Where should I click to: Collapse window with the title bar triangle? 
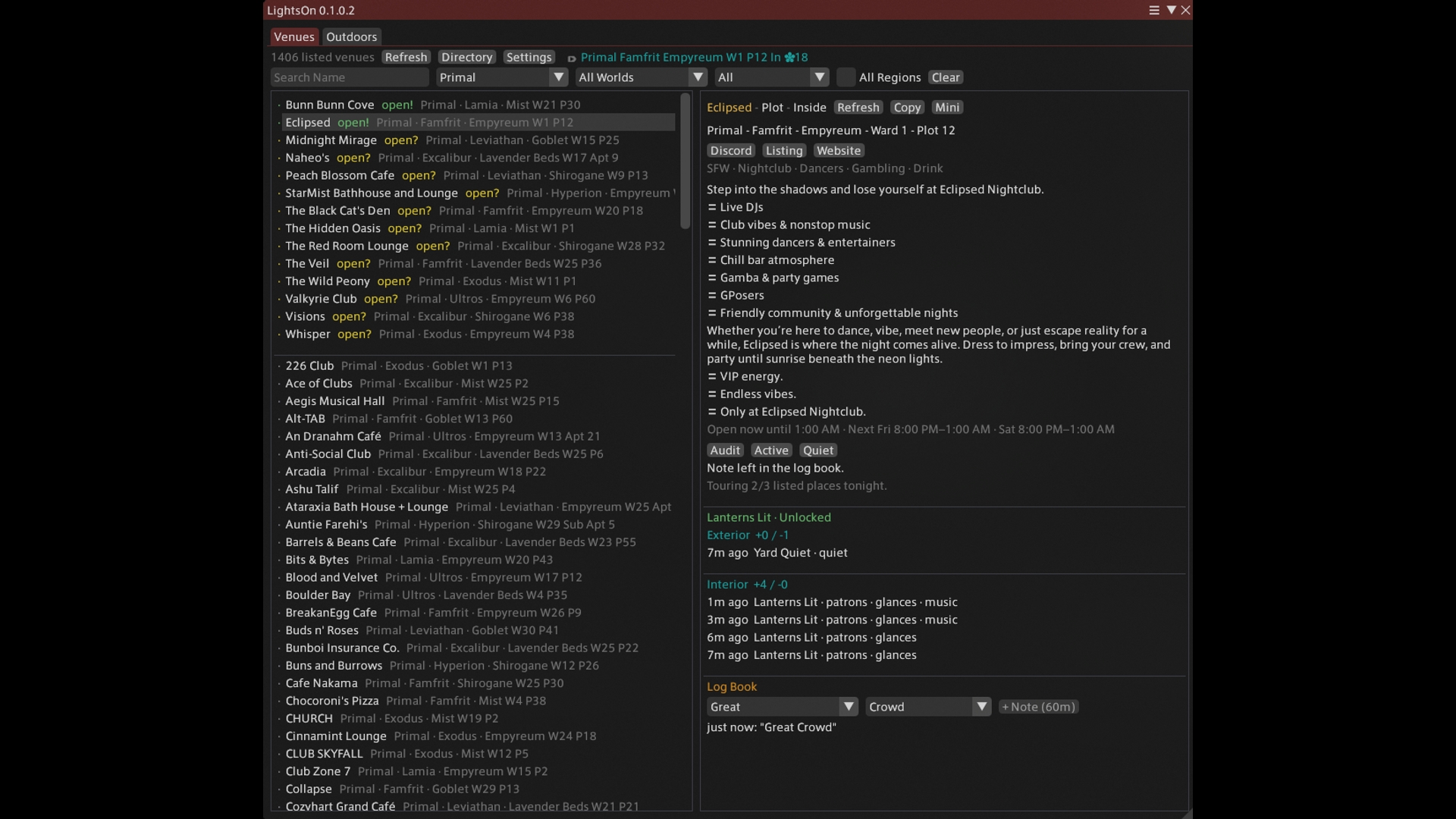pyautogui.click(x=1171, y=11)
